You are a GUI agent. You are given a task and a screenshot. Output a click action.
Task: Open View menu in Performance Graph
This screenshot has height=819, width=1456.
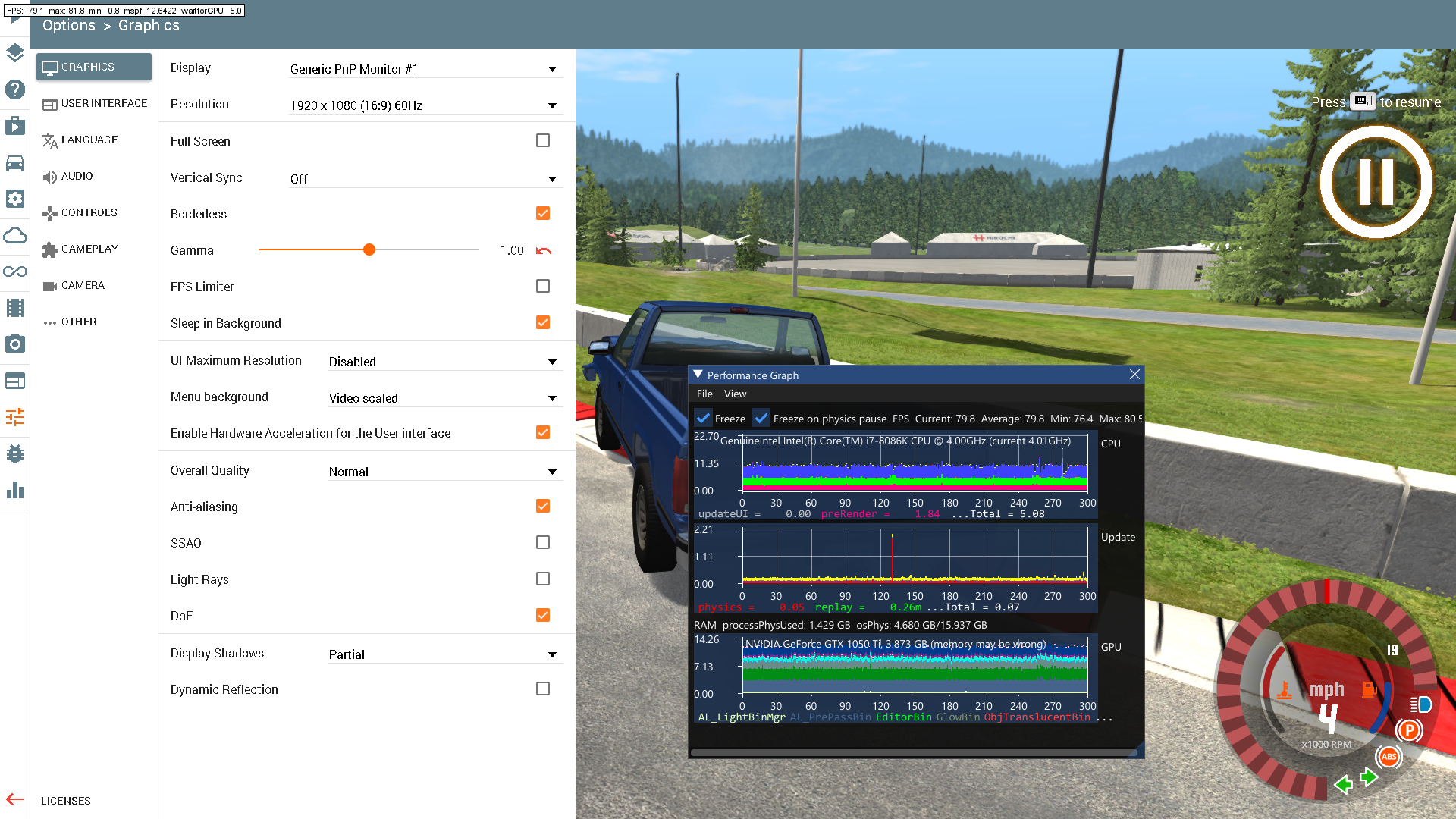pyautogui.click(x=735, y=394)
